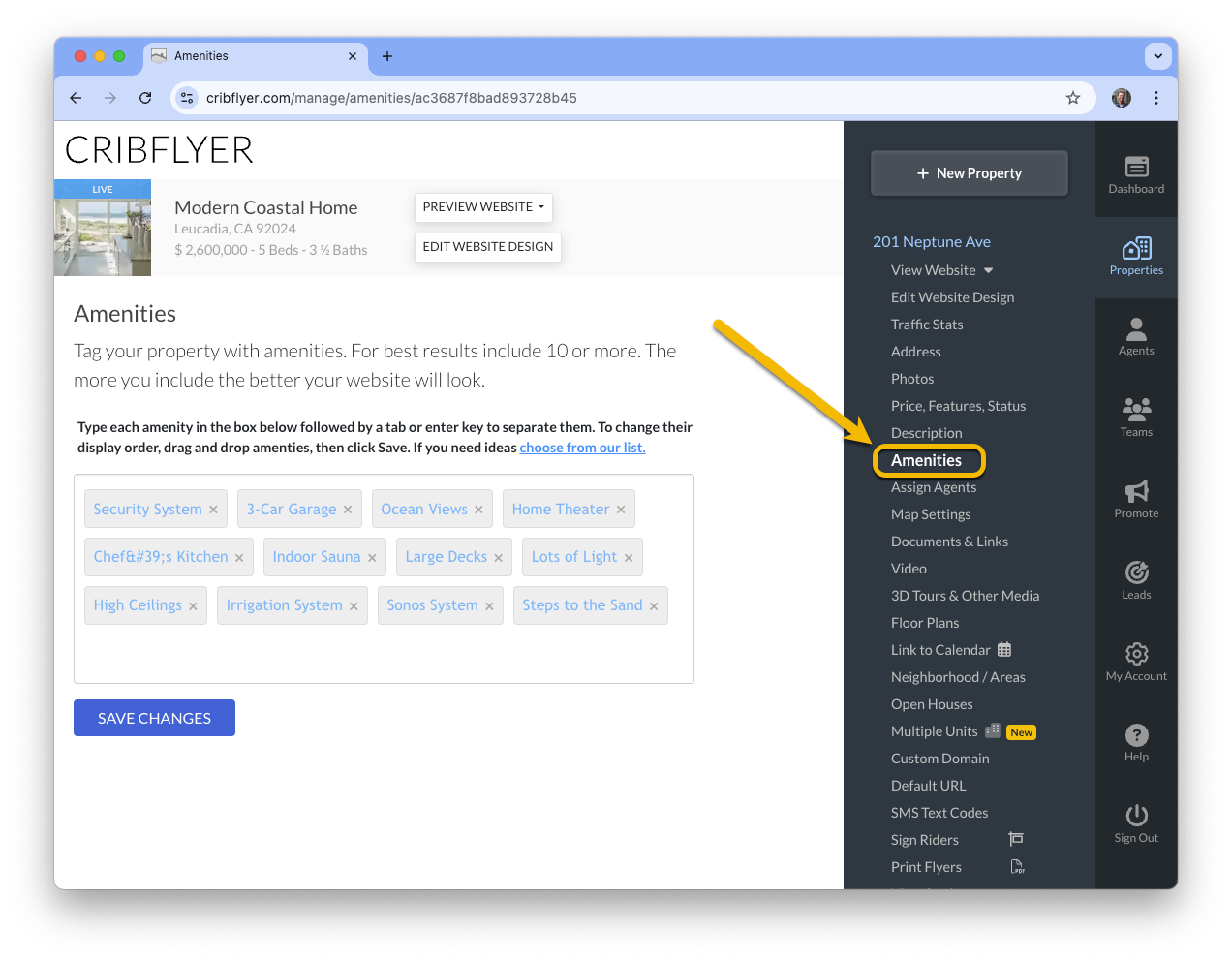Click the Promote megaphone icon

[1136, 491]
